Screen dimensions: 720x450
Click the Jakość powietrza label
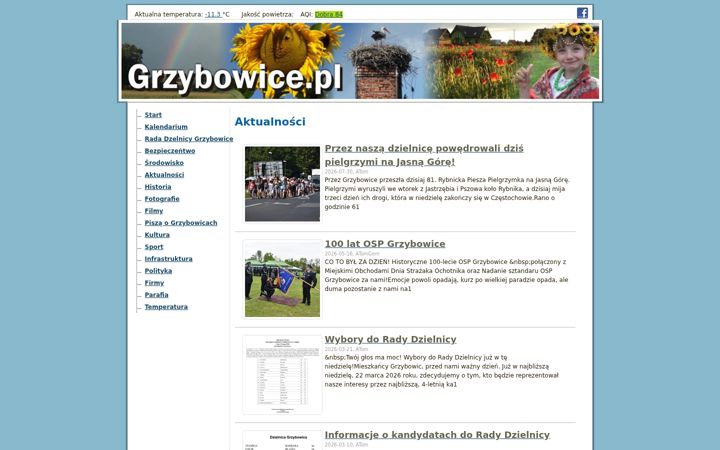pos(267,14)
